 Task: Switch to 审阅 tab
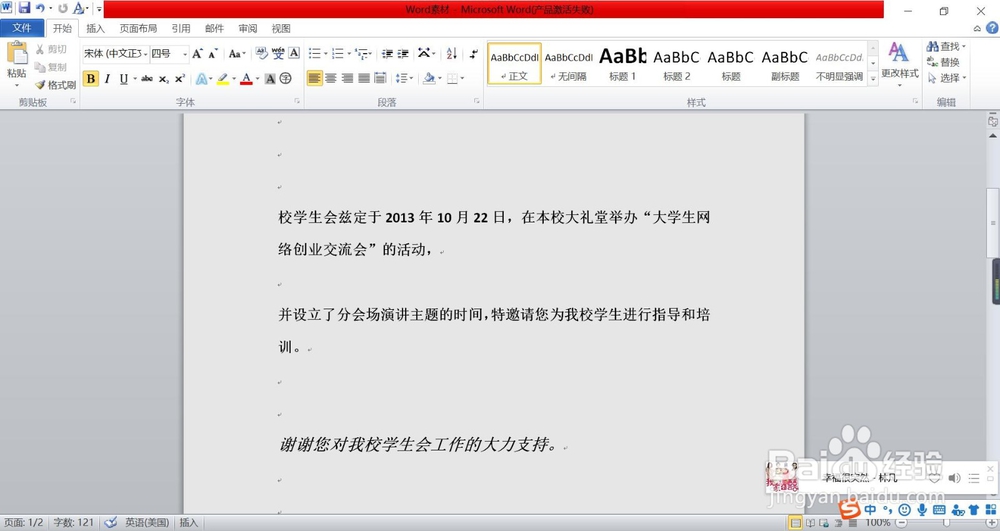[247, 28]
